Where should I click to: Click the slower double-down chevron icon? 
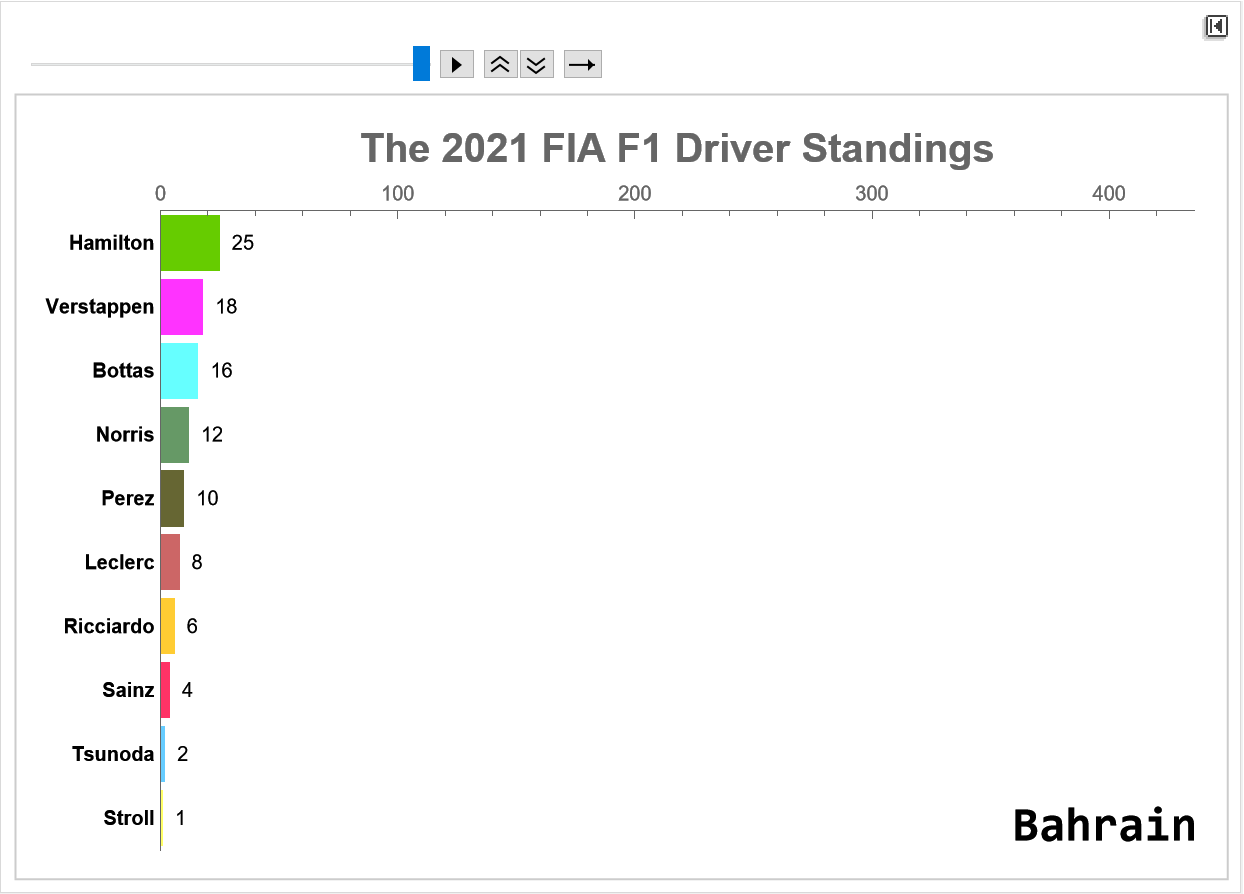pos(537,65)
